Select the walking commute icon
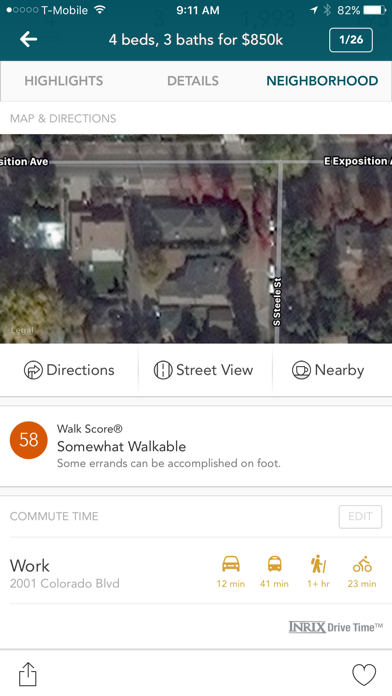Viewport: 392px width, 696px height. pyautogui.click(x=318, y=564)
